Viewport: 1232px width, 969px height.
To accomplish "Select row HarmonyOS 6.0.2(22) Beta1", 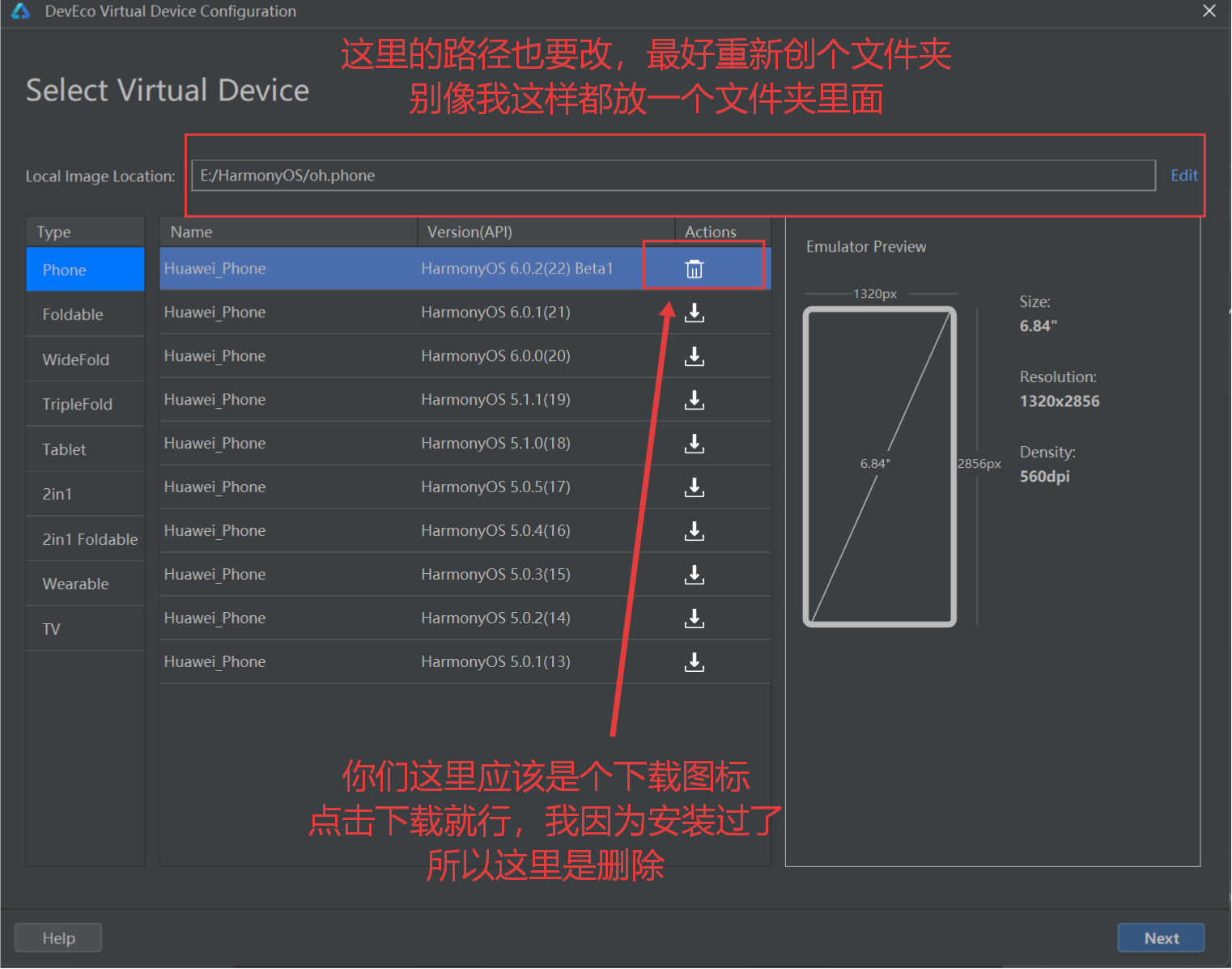I will click(x=465, y=269).
